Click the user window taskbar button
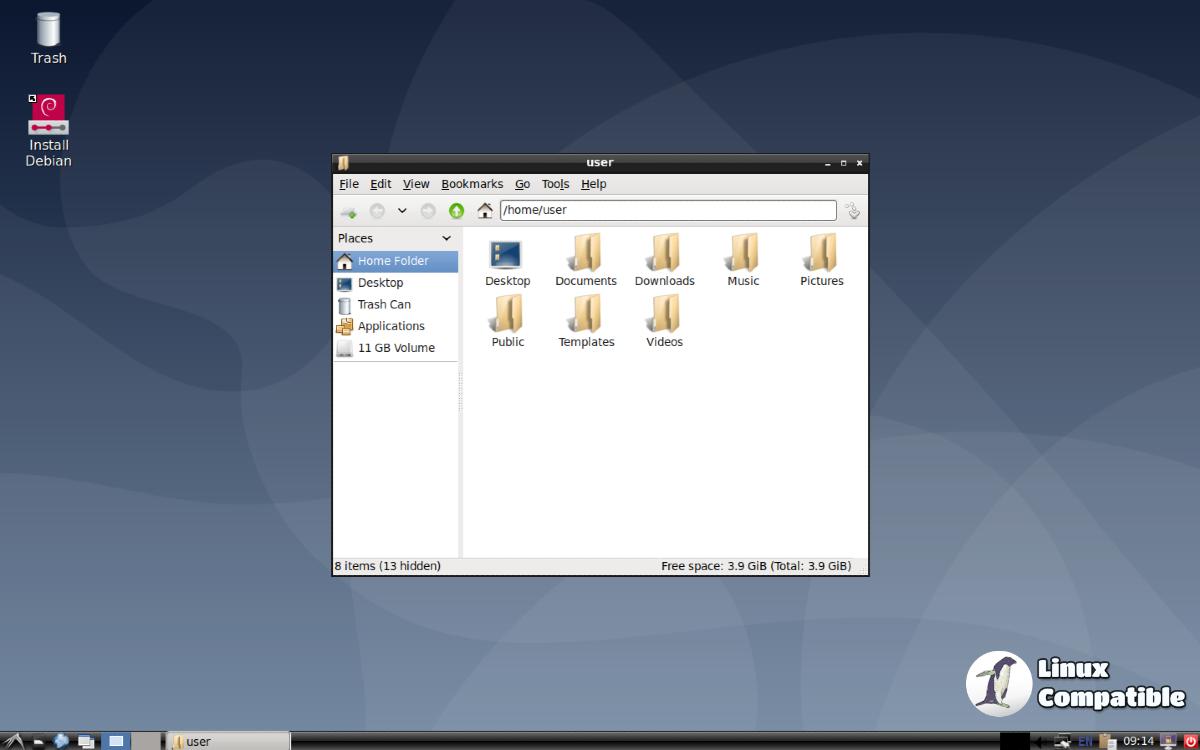This screenshot has height=750, width=1200. 228,741
